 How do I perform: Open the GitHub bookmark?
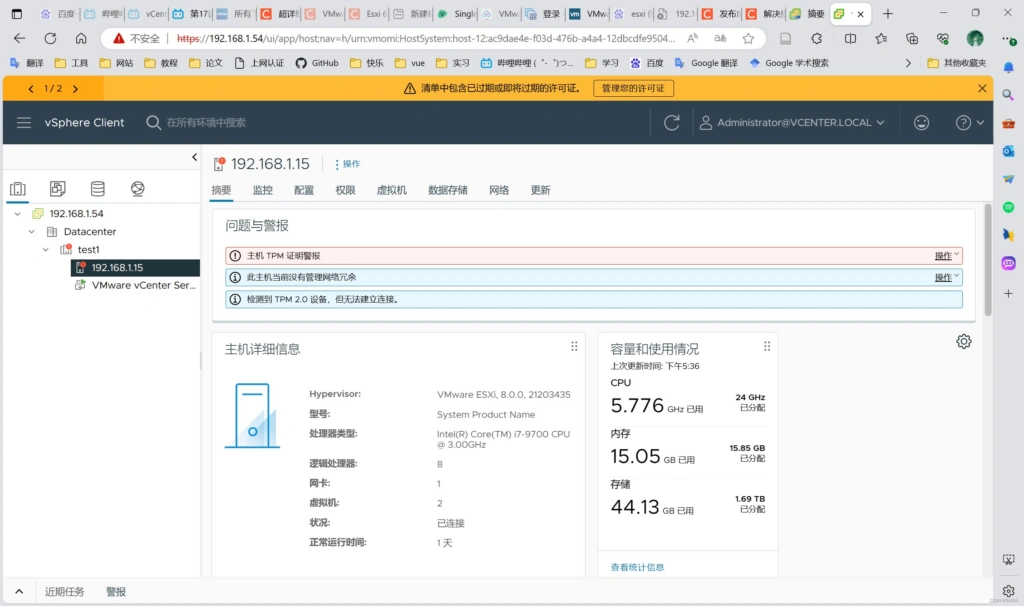(x=317, y=63)
